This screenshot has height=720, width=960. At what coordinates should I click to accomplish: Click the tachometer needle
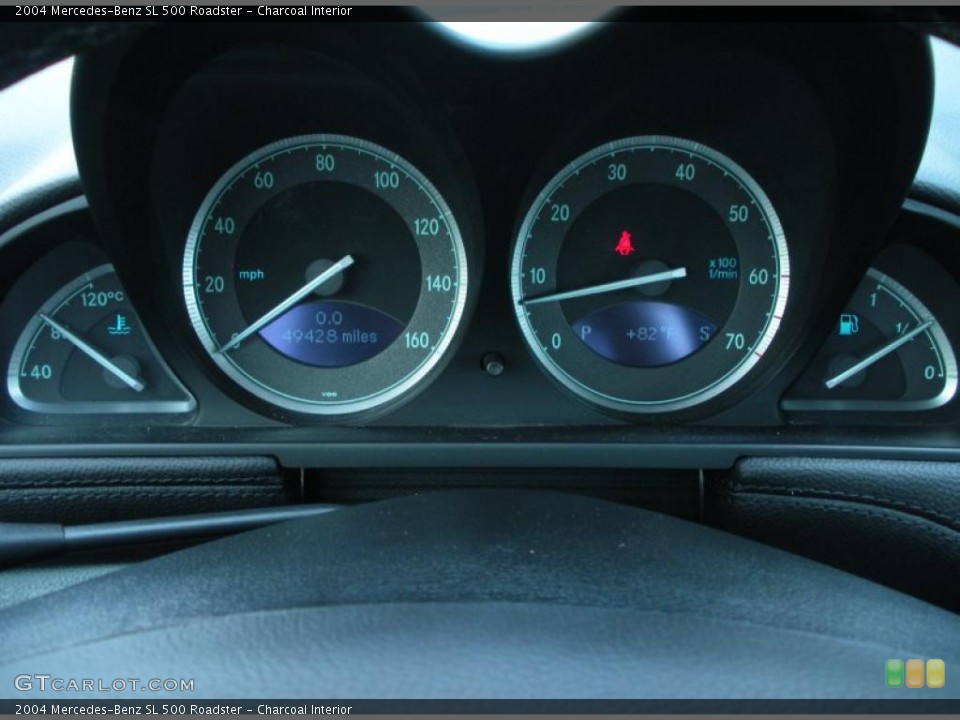click(603, 286)
